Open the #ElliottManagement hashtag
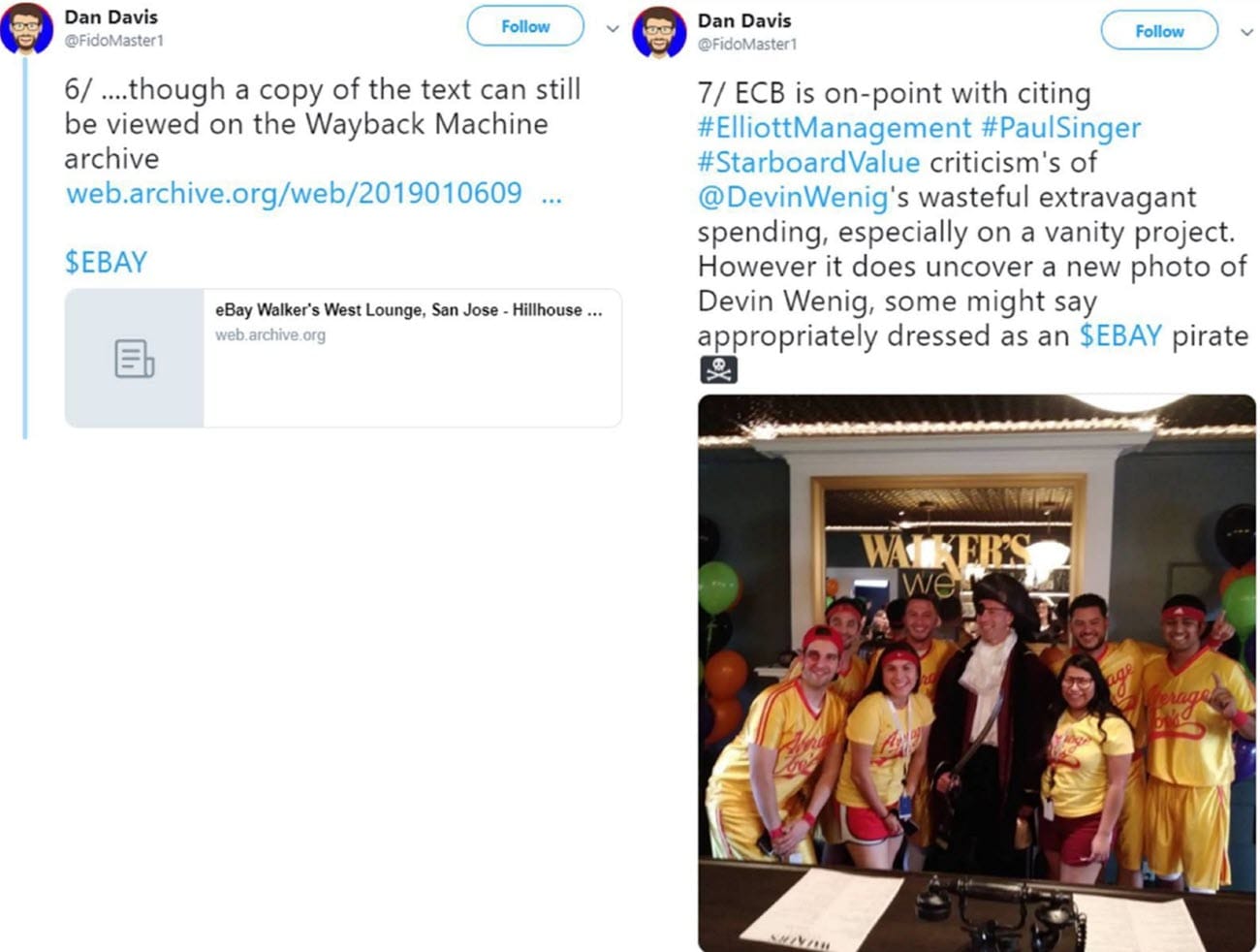 point(834,128)
